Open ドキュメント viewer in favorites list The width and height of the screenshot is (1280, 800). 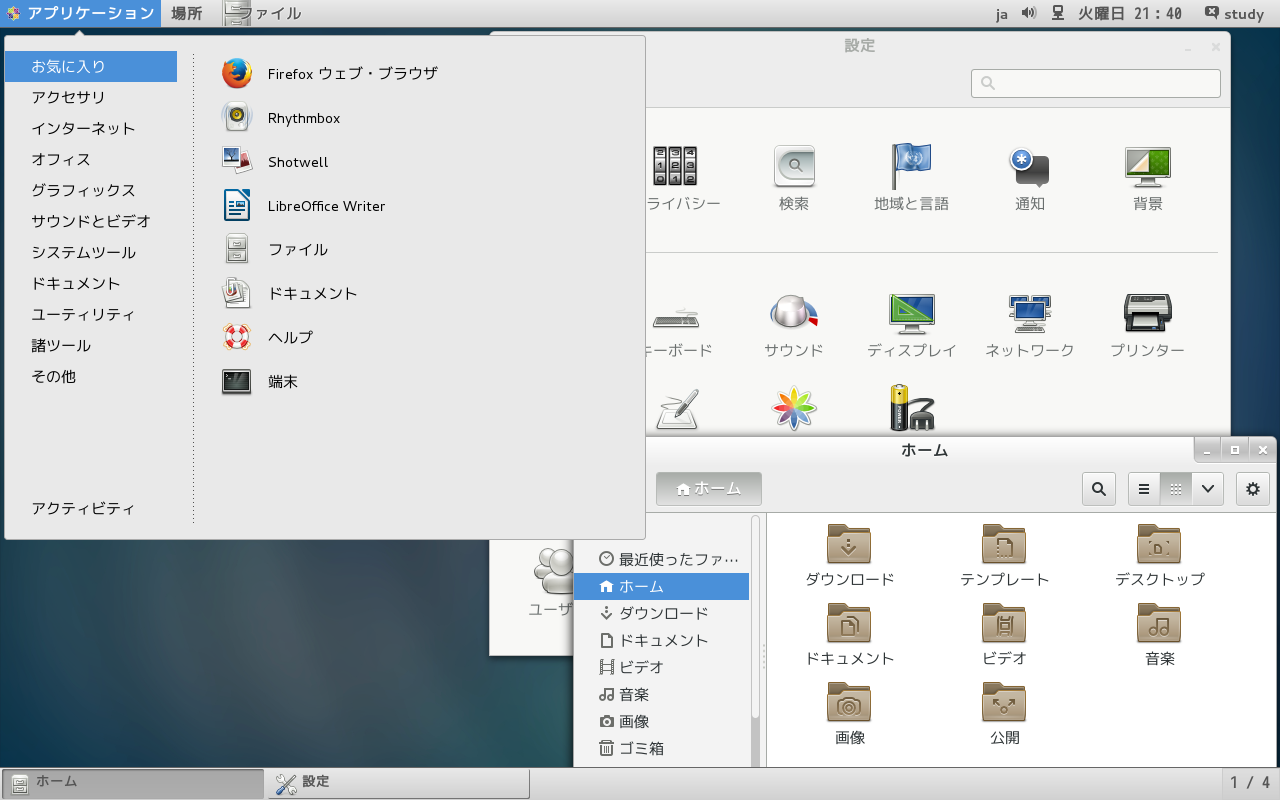(289, 293)
